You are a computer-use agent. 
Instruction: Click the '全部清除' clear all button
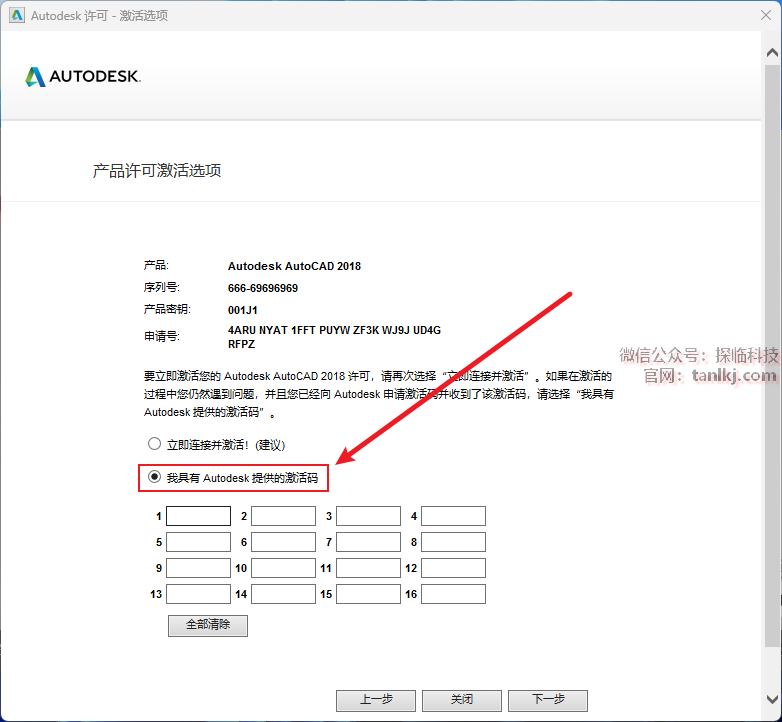coord(208,625)
